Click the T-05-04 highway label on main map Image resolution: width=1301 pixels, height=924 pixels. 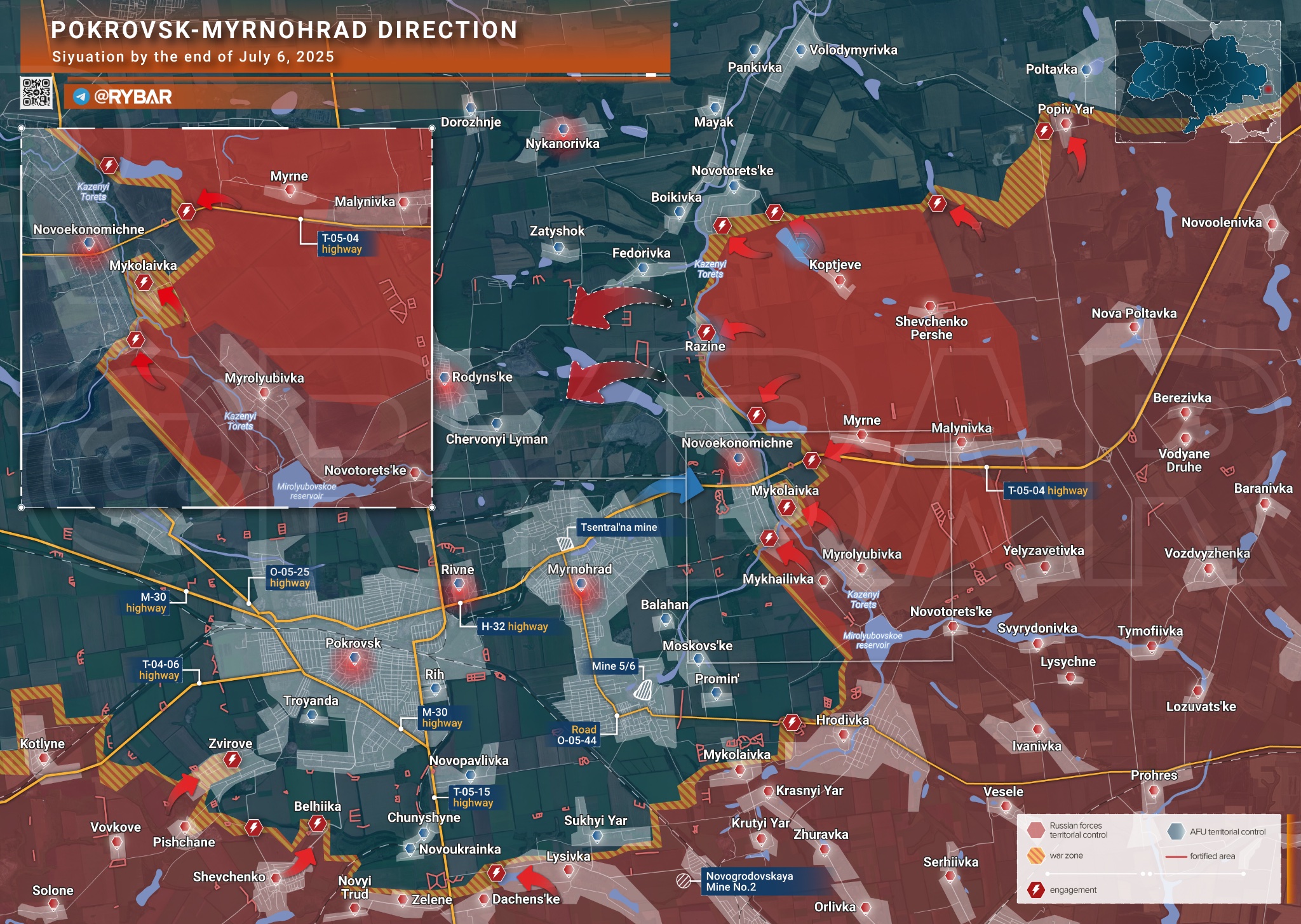[1048, 490]
